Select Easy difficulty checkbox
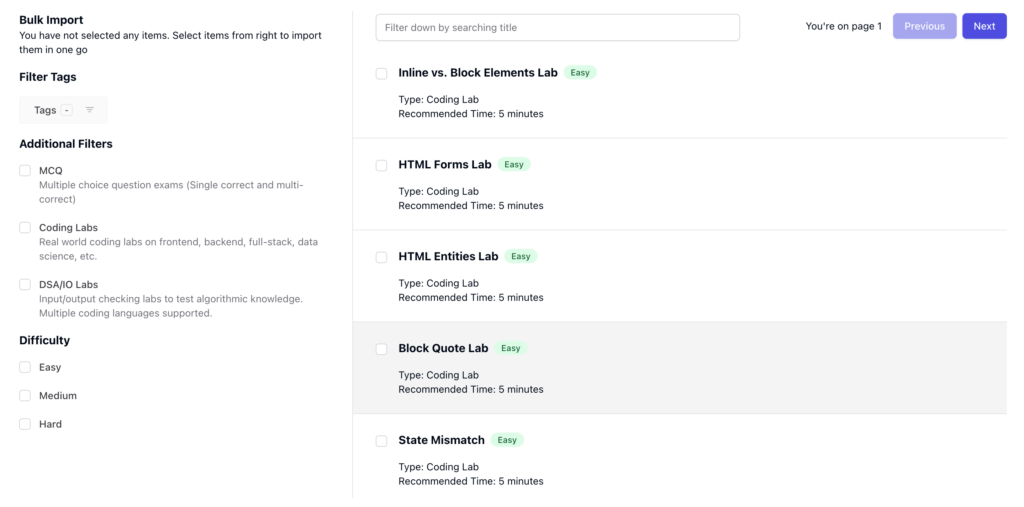Viewport: 1024px width, 507px height. 25,367
